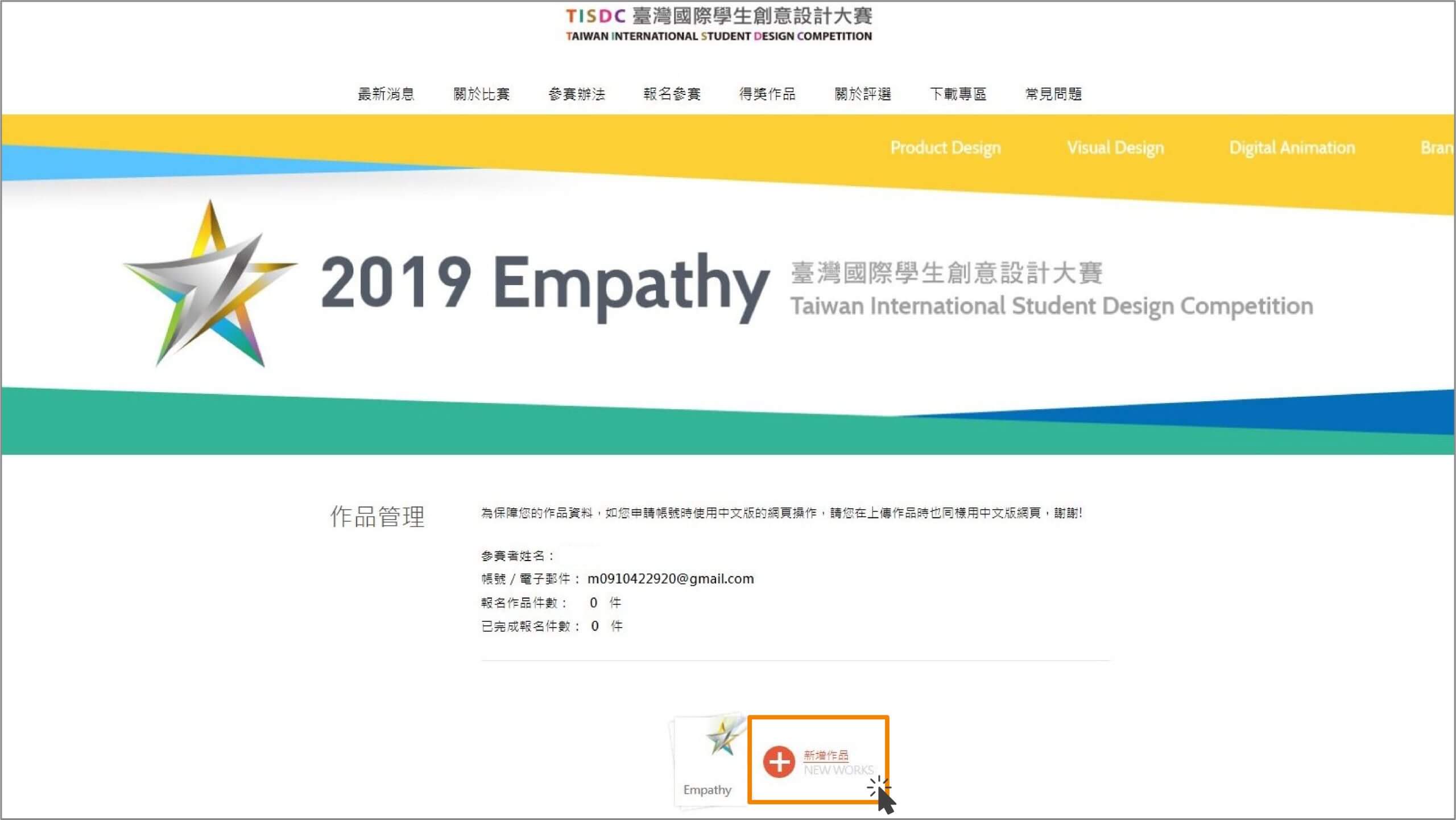This screenshot has height=820, width=1456.
Task: Open the 下載專區 menu item
Action: [x=958, y=94]
